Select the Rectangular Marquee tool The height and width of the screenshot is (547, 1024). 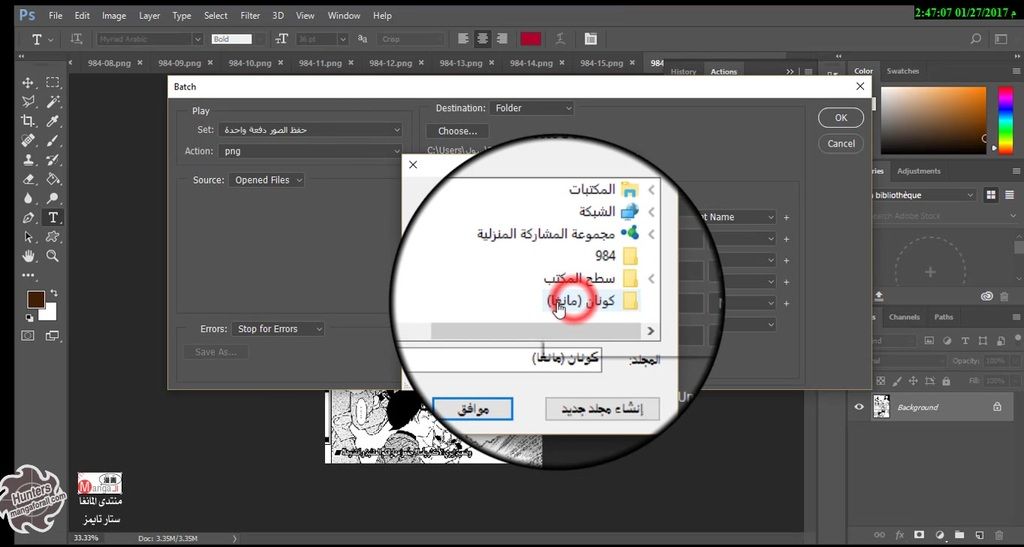[53, 83]
